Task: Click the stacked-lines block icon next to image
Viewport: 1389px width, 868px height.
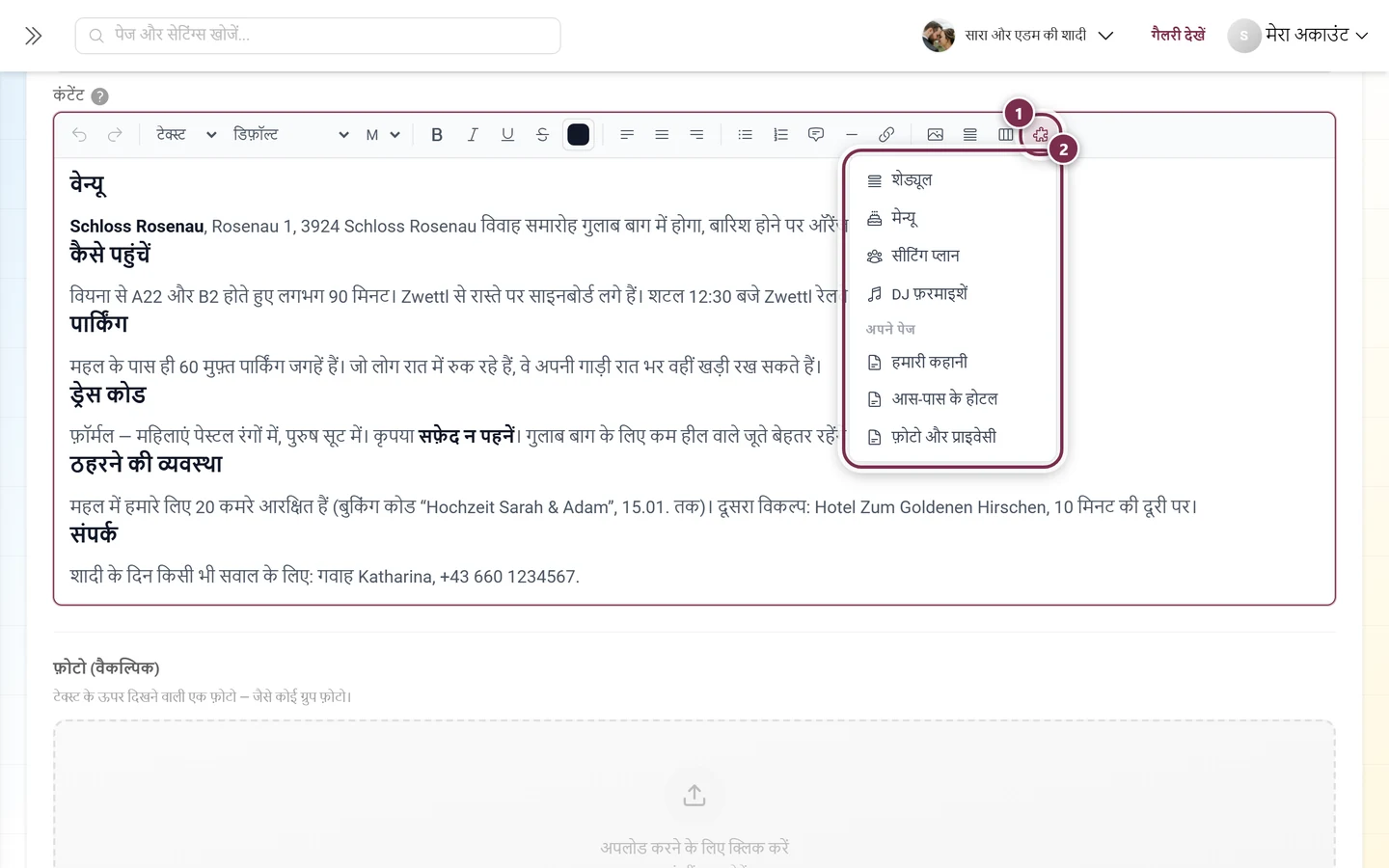Action: pos(970,135)
